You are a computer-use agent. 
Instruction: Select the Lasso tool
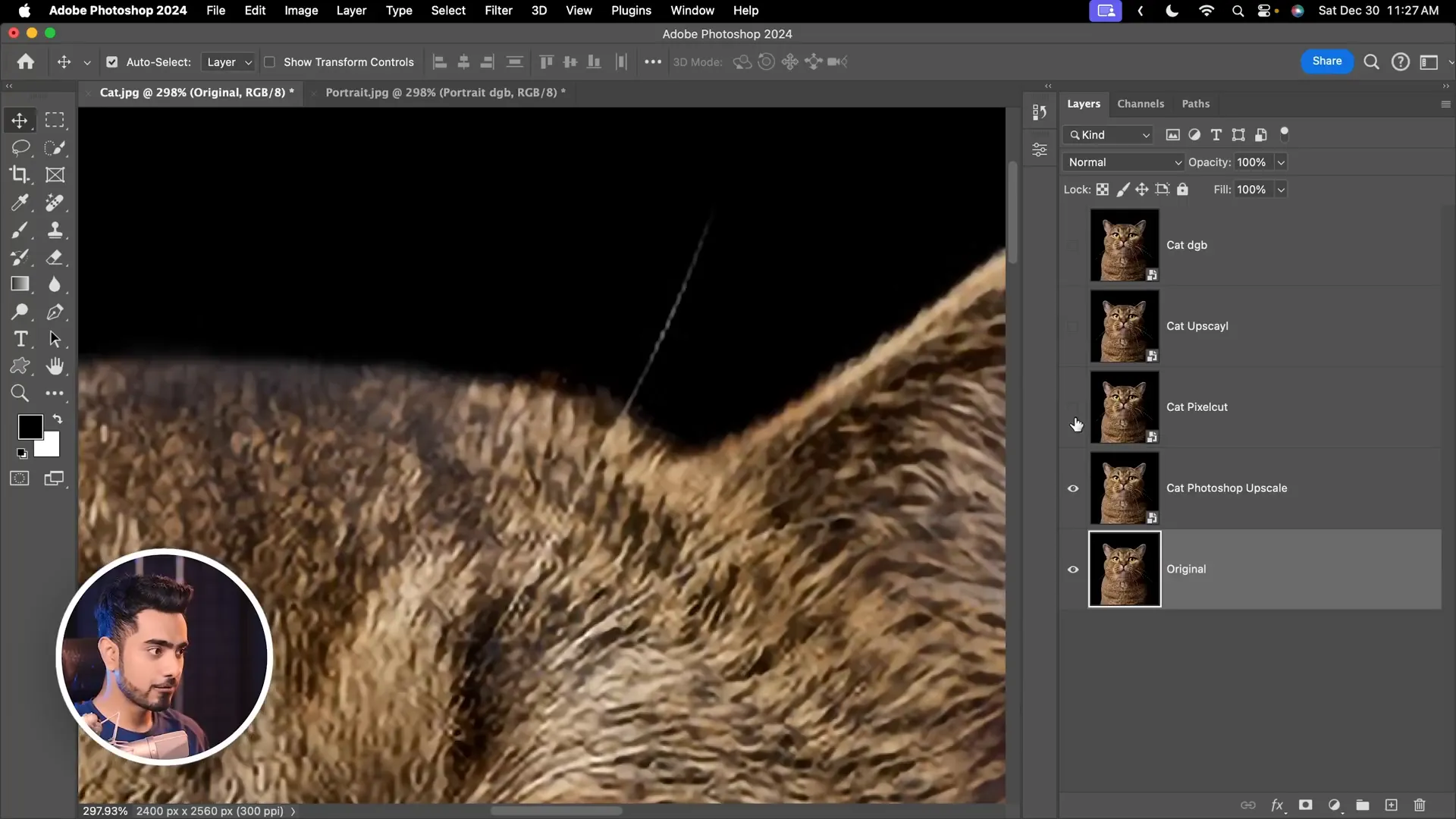pyautogui.click(x=20, y=147)
